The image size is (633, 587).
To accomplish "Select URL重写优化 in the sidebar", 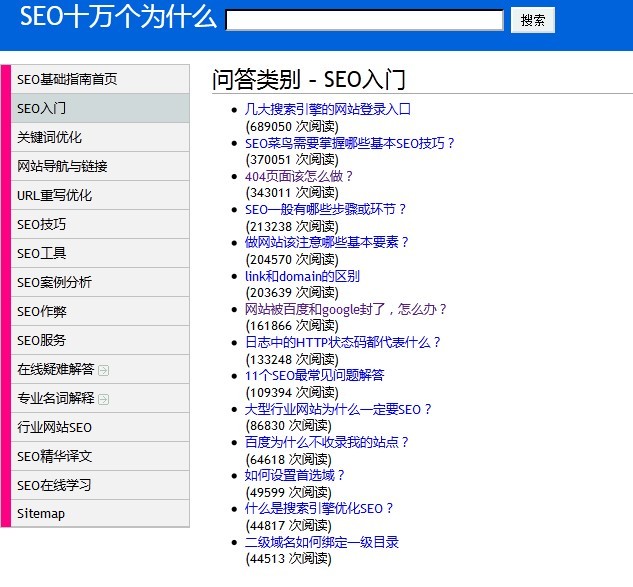I will pyautogui.click(x=100, y=195).
